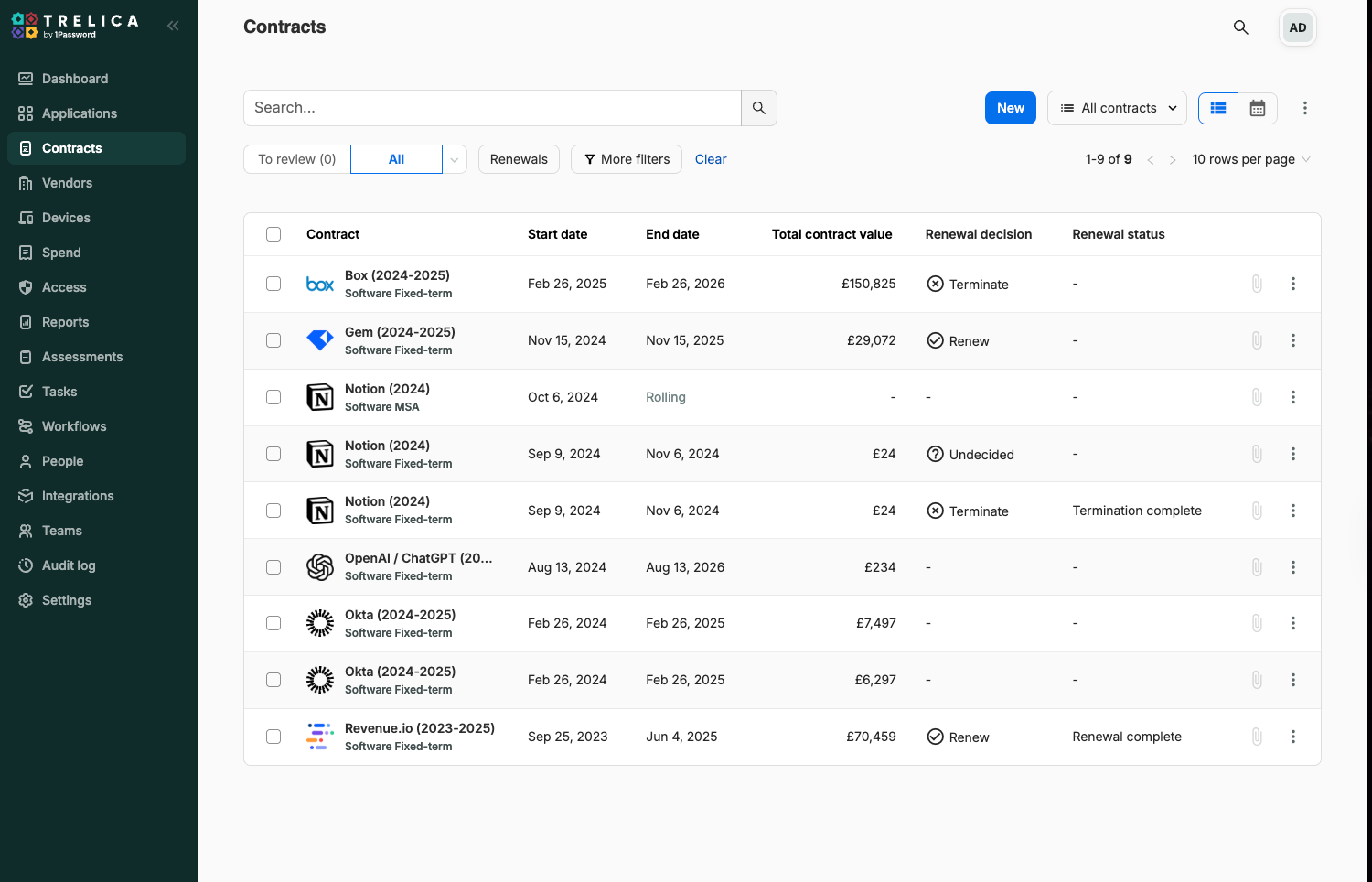Tick the OpenAI / ChatGPT contract checkbox
This screenshot has height=882, width=1372.
[x=273, y=567]
